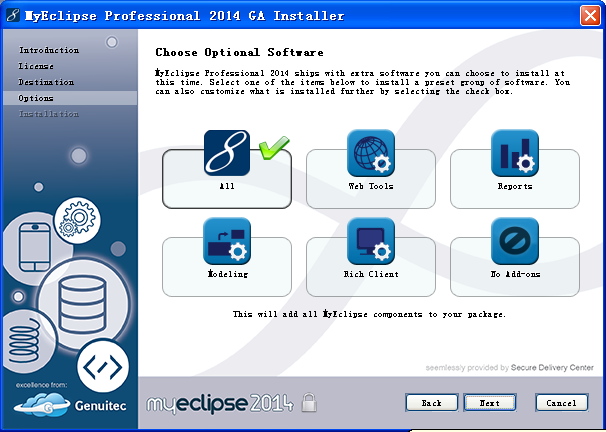Choose the No Add-ons icon

coord(515,241)
